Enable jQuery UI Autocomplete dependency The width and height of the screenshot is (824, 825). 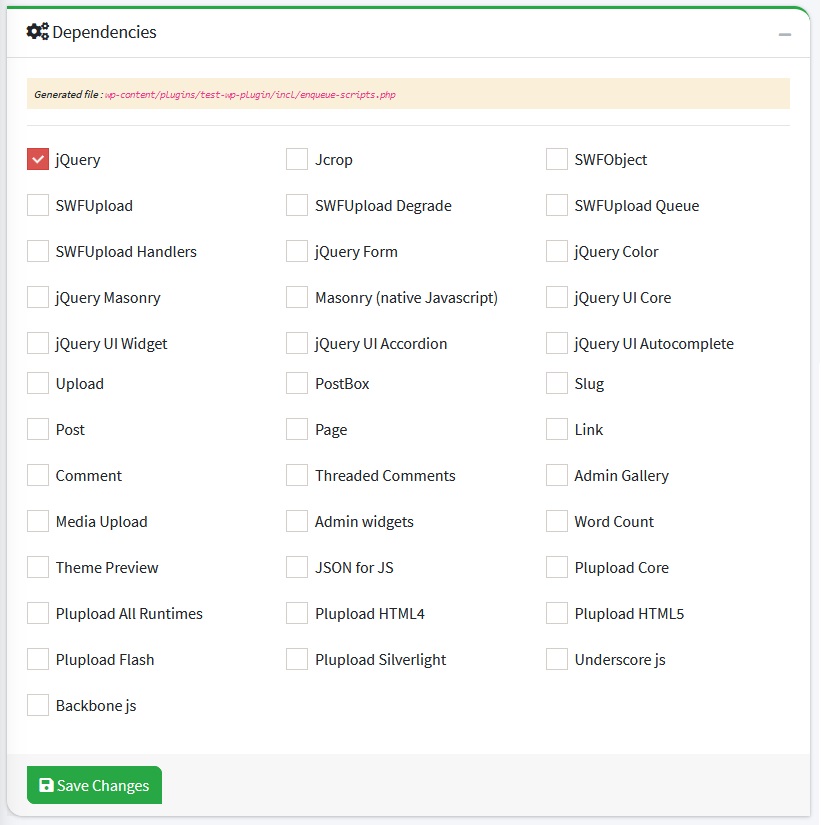(557, 343)
